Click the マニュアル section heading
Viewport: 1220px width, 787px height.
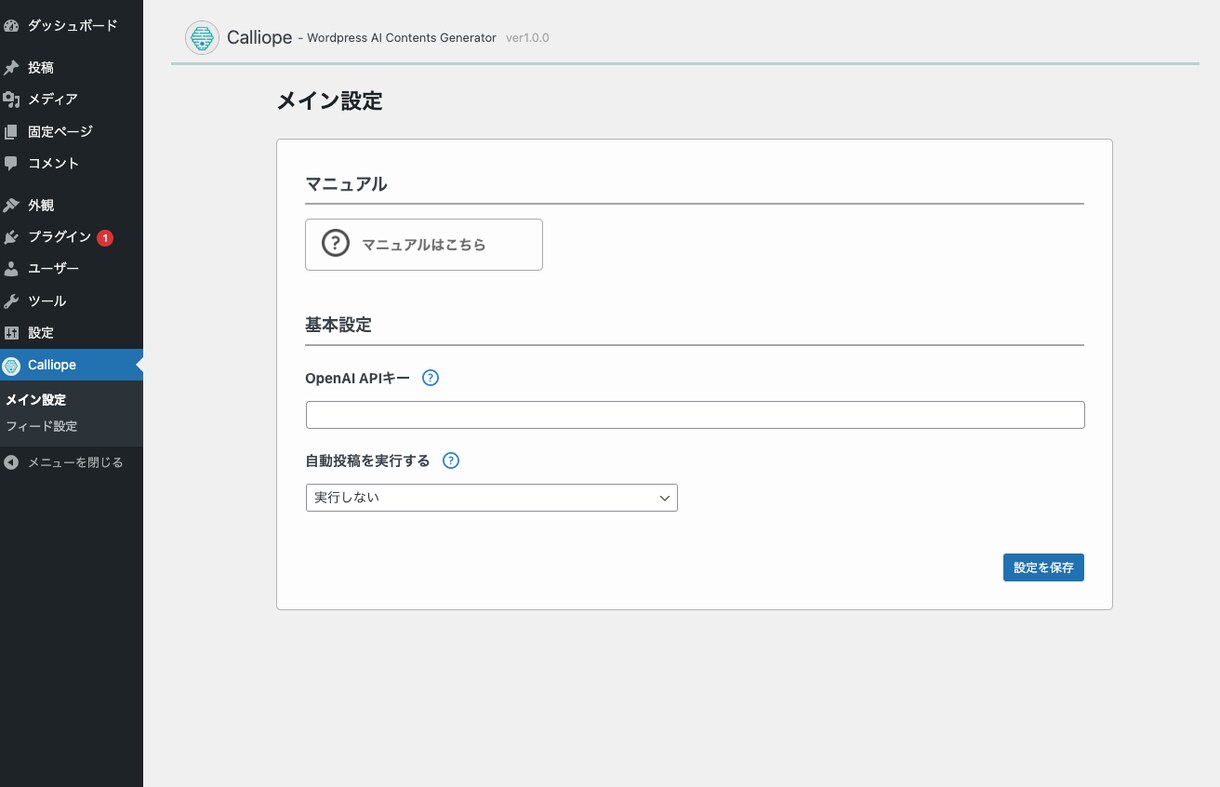click(x=346, y=184)
